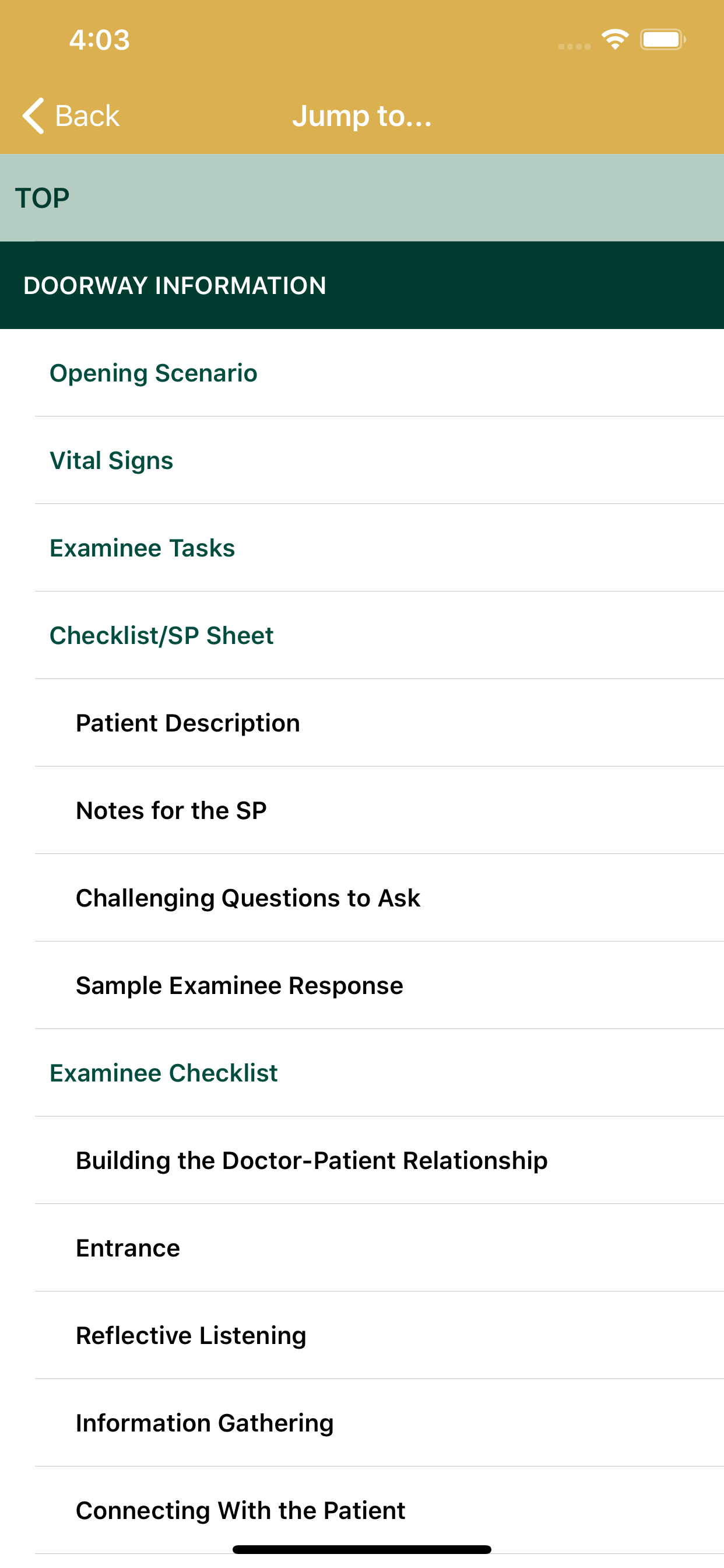This screenshot has width=724, height=1568.
Task: Select Sample Examinee Response
Action: 240,985
